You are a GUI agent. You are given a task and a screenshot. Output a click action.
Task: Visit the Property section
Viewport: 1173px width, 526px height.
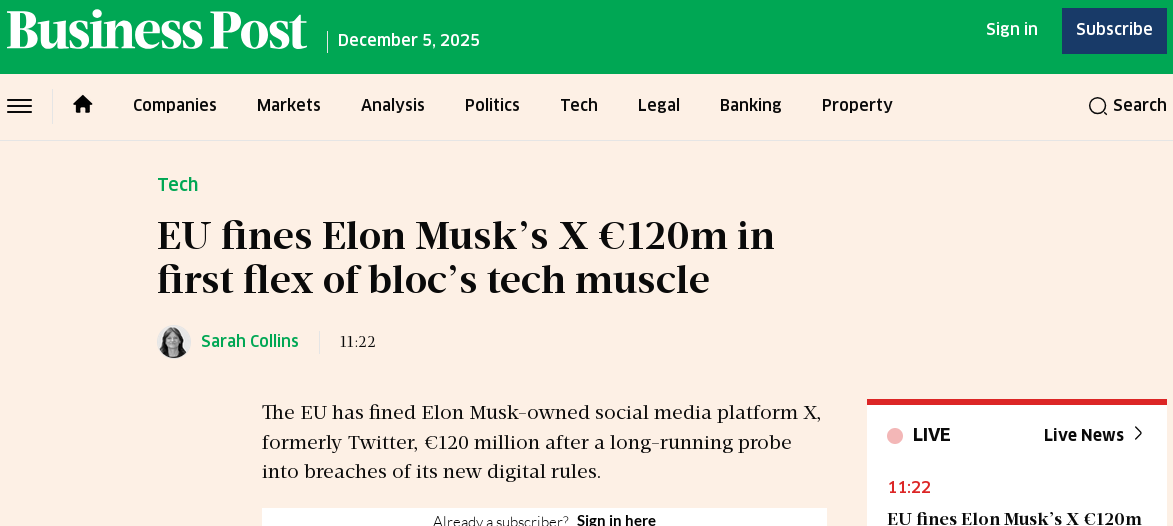857,106
